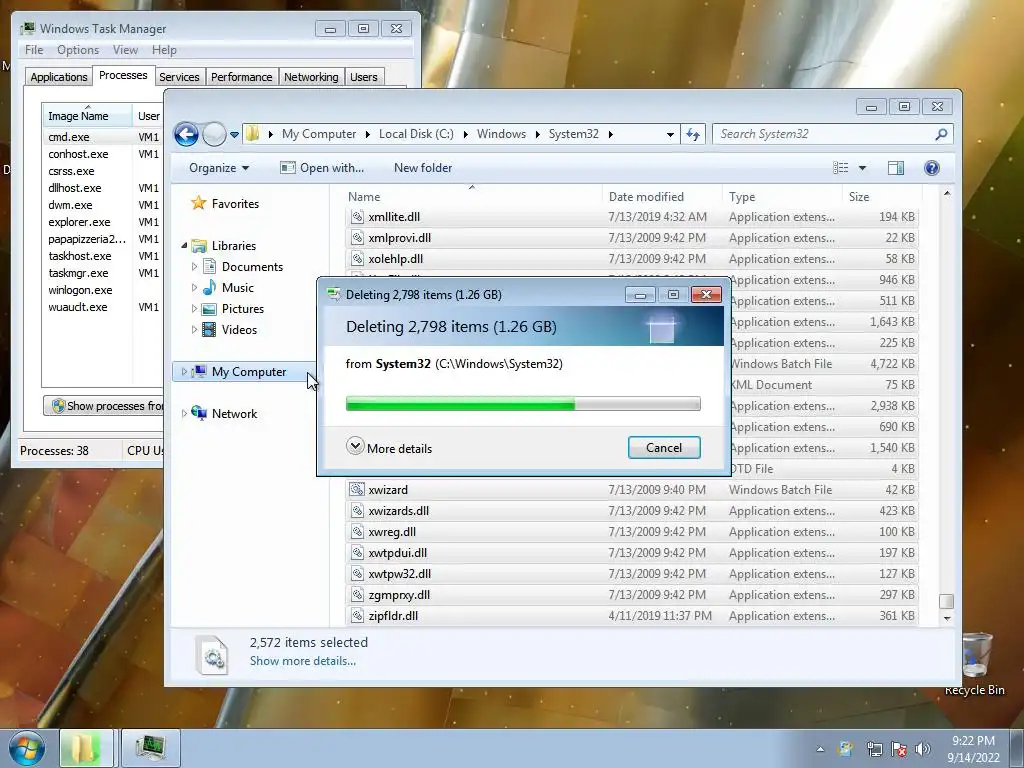Expand the Pictures library node
This screenshot has height=768, width=1024.
194,309
